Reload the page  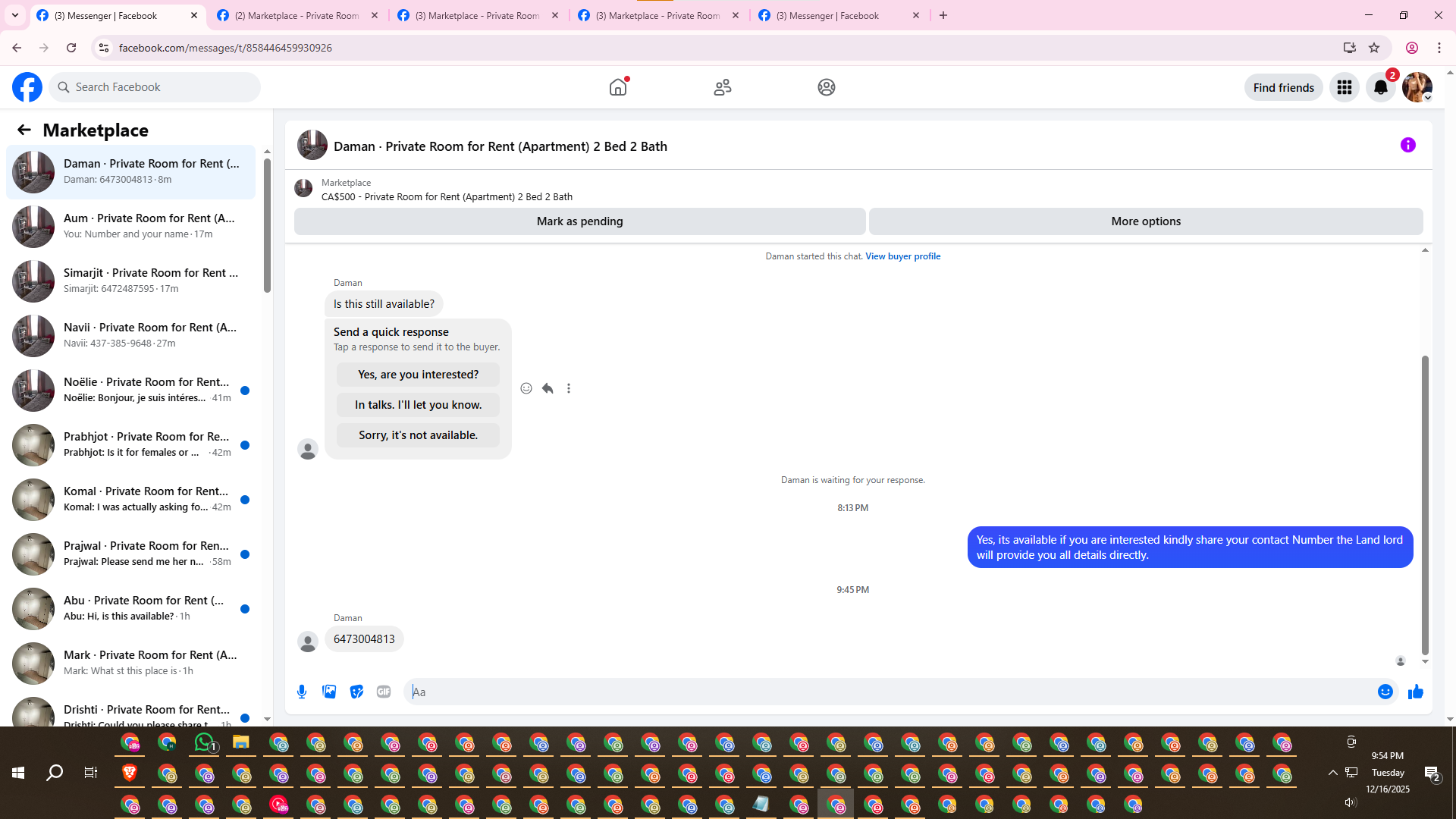(71, 48)
